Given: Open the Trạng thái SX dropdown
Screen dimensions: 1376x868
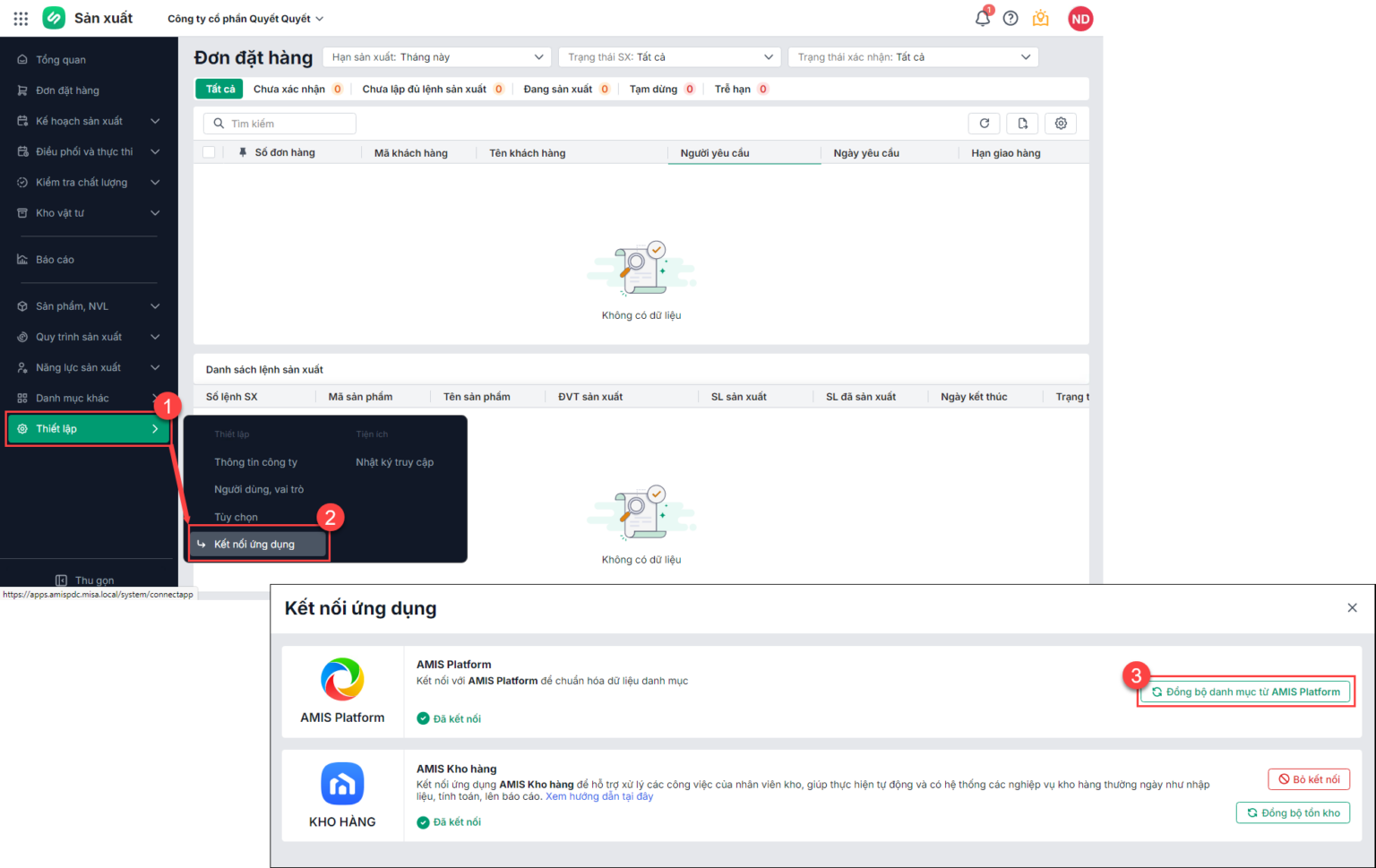Looking at the screenshot, I should point(669,56).
